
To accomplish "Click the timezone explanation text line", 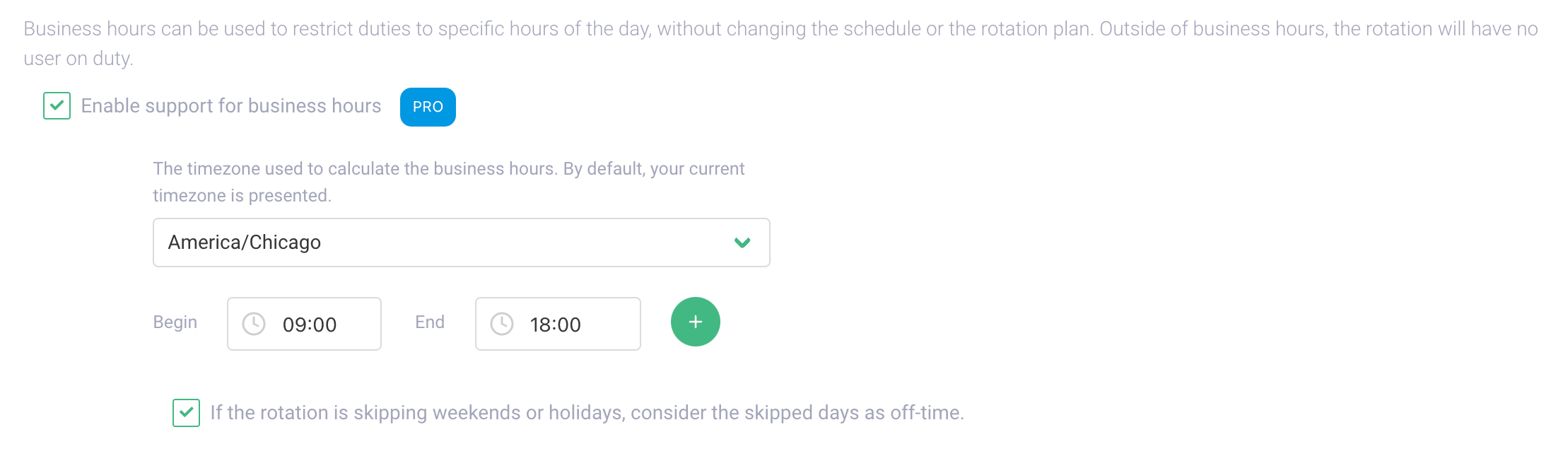I will pyautogui.click(x=448, y=169).
